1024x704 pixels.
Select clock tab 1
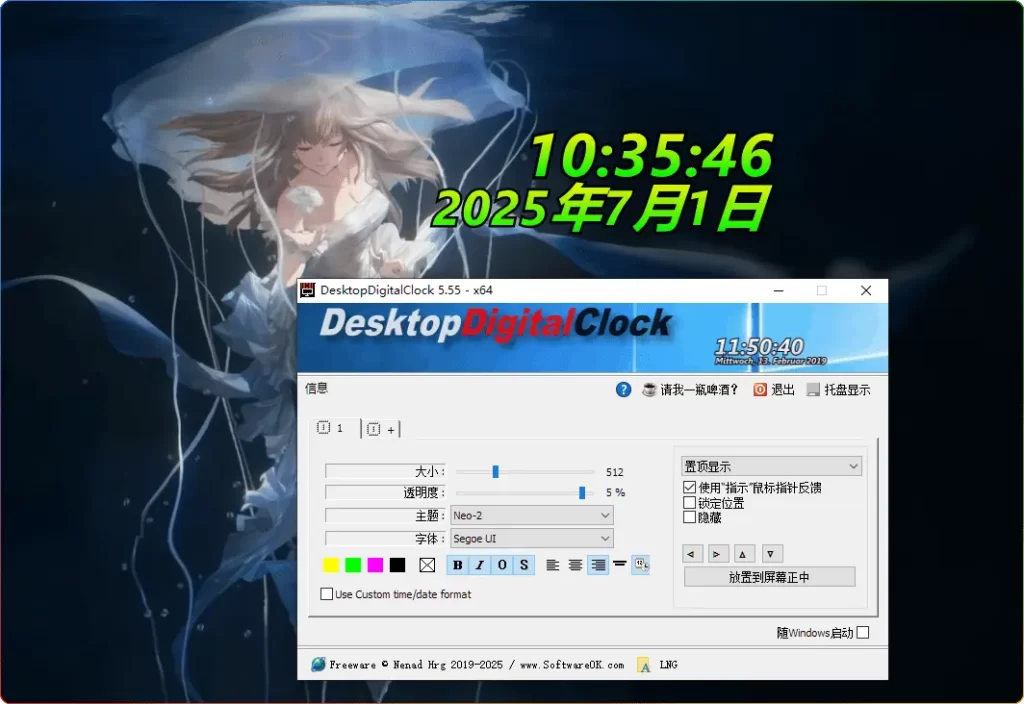click(x=336, y=428)
